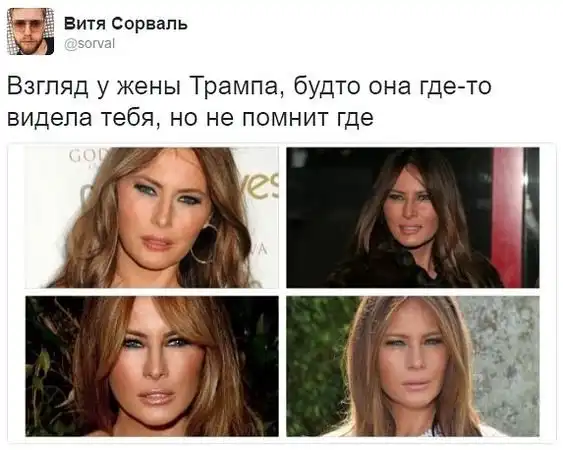Click the first line of tweet text
Image resolution: width=563 pixels, height=450 pixels.
click(249, 87)
